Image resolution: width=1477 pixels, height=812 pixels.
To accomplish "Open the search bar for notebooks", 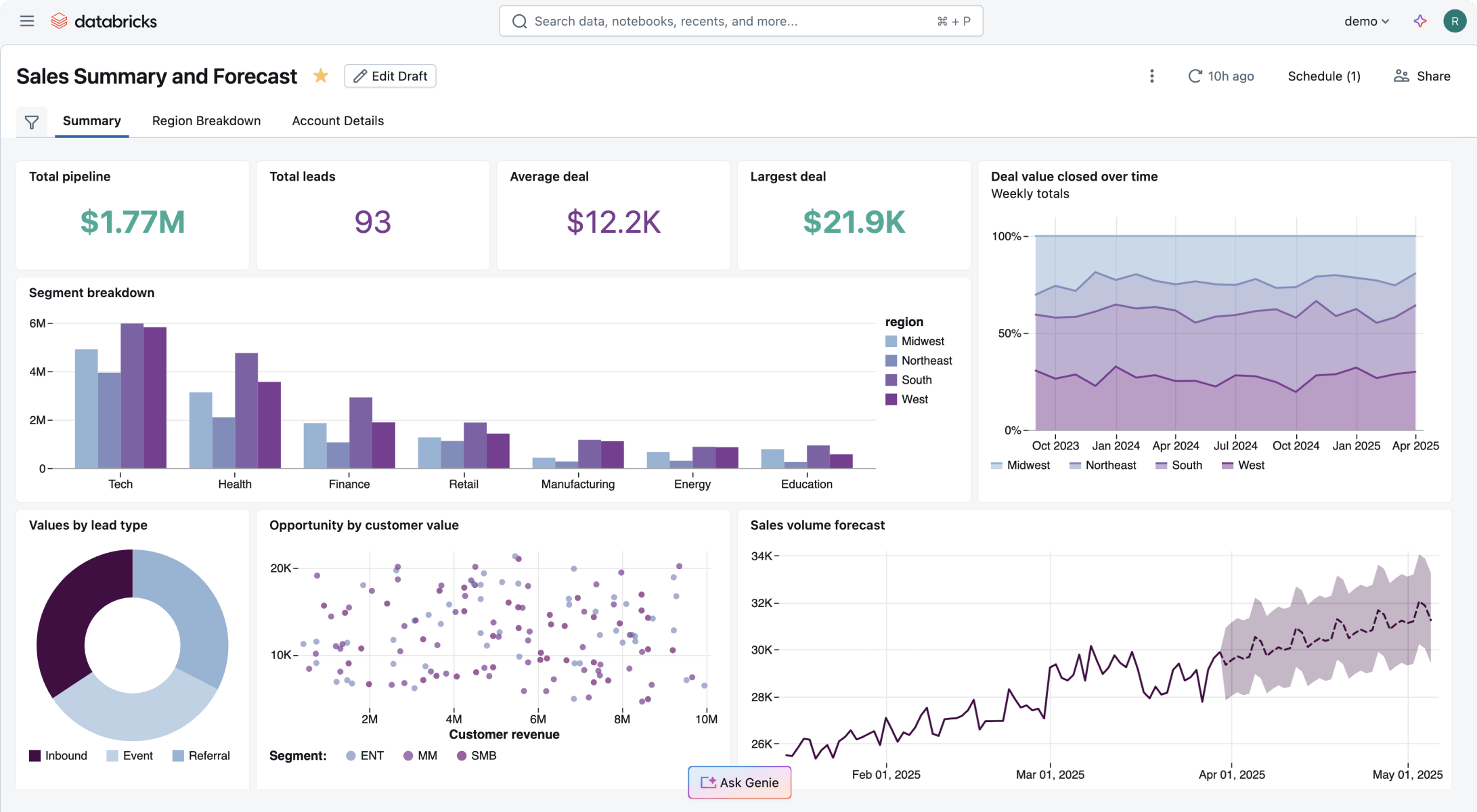I will click(x=741, y=21).
